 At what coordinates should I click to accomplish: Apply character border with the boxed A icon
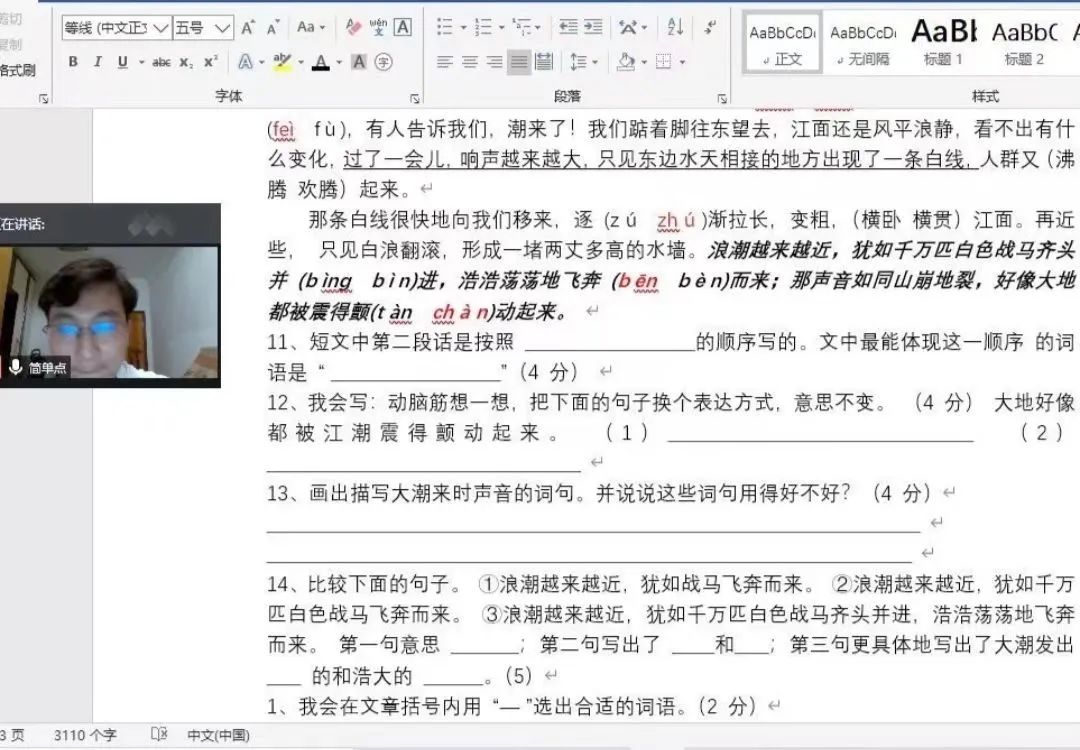point(403,28)
